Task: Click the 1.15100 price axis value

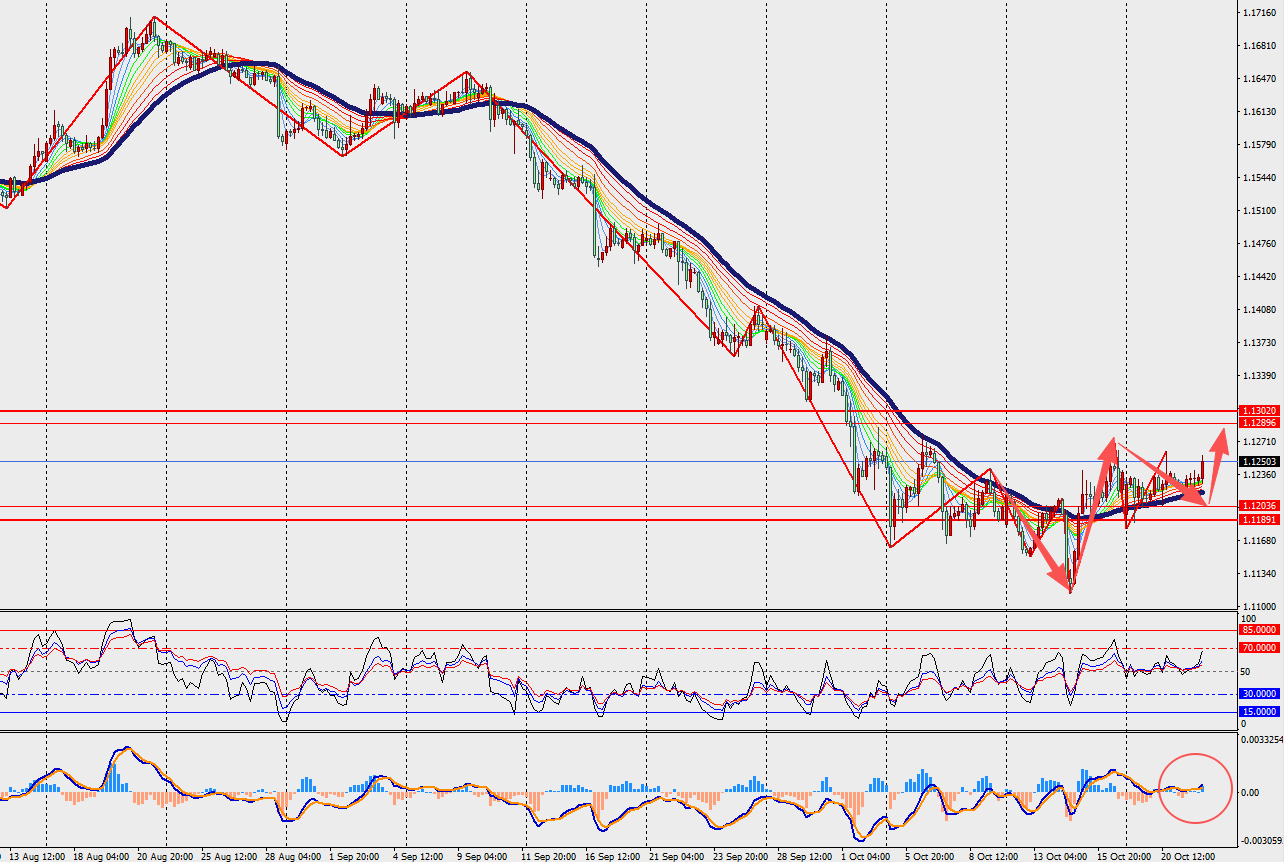Action: tap(1258, 211)
